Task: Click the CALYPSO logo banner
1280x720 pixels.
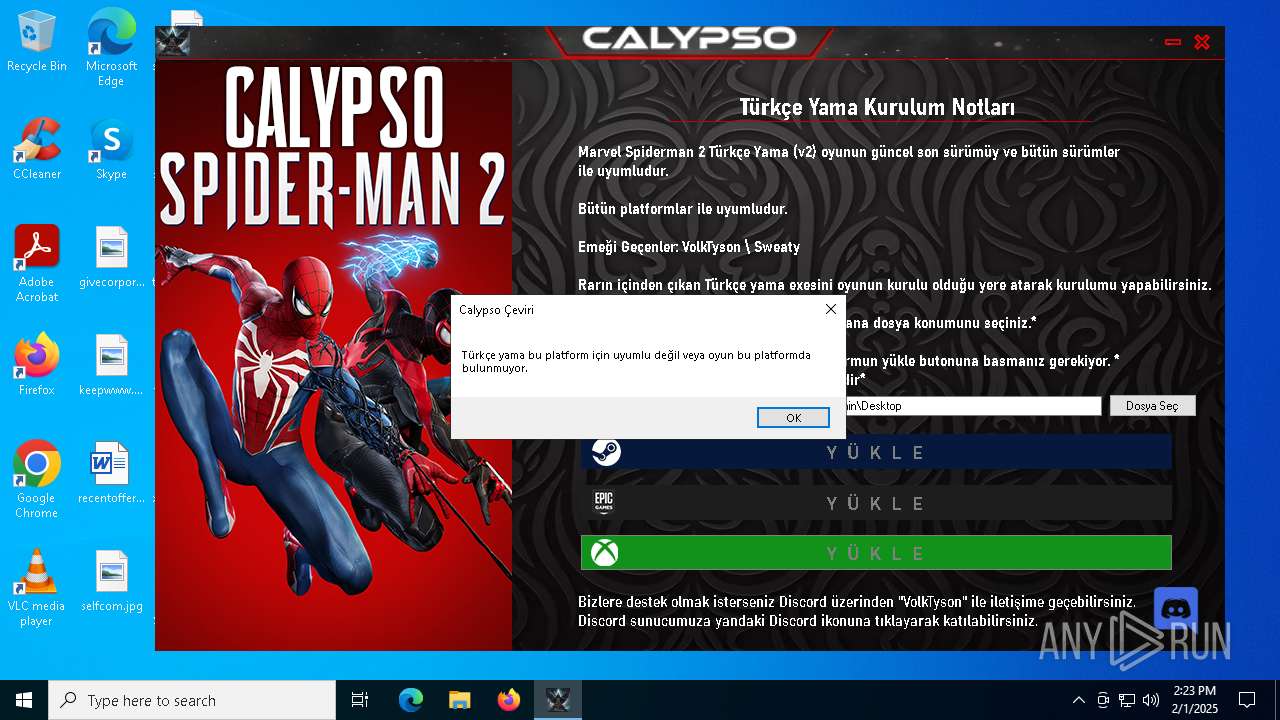Action: [x=689, y=39]
